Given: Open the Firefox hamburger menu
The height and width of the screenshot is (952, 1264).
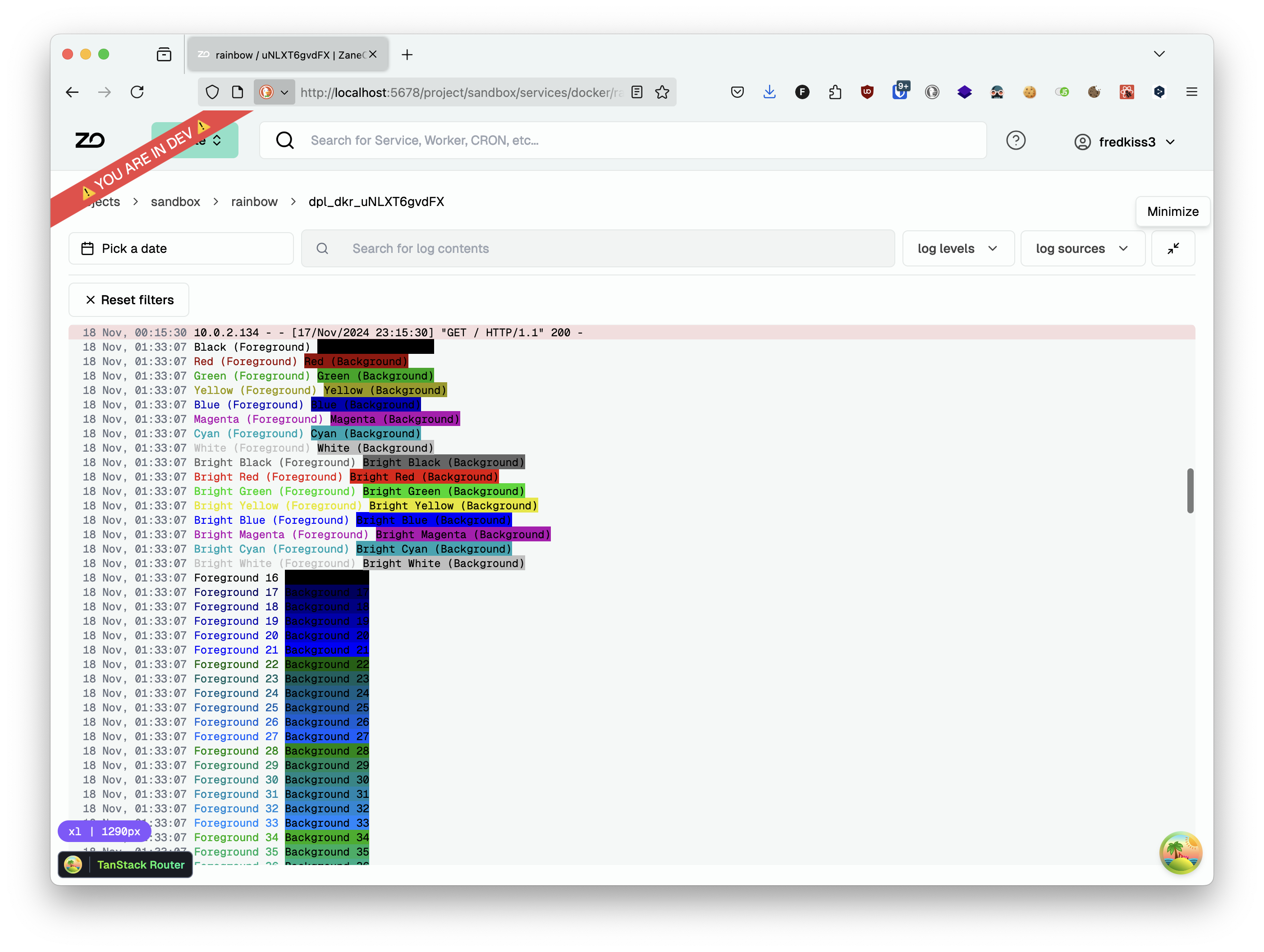Looking at the screenshot, I should 1192,92.
